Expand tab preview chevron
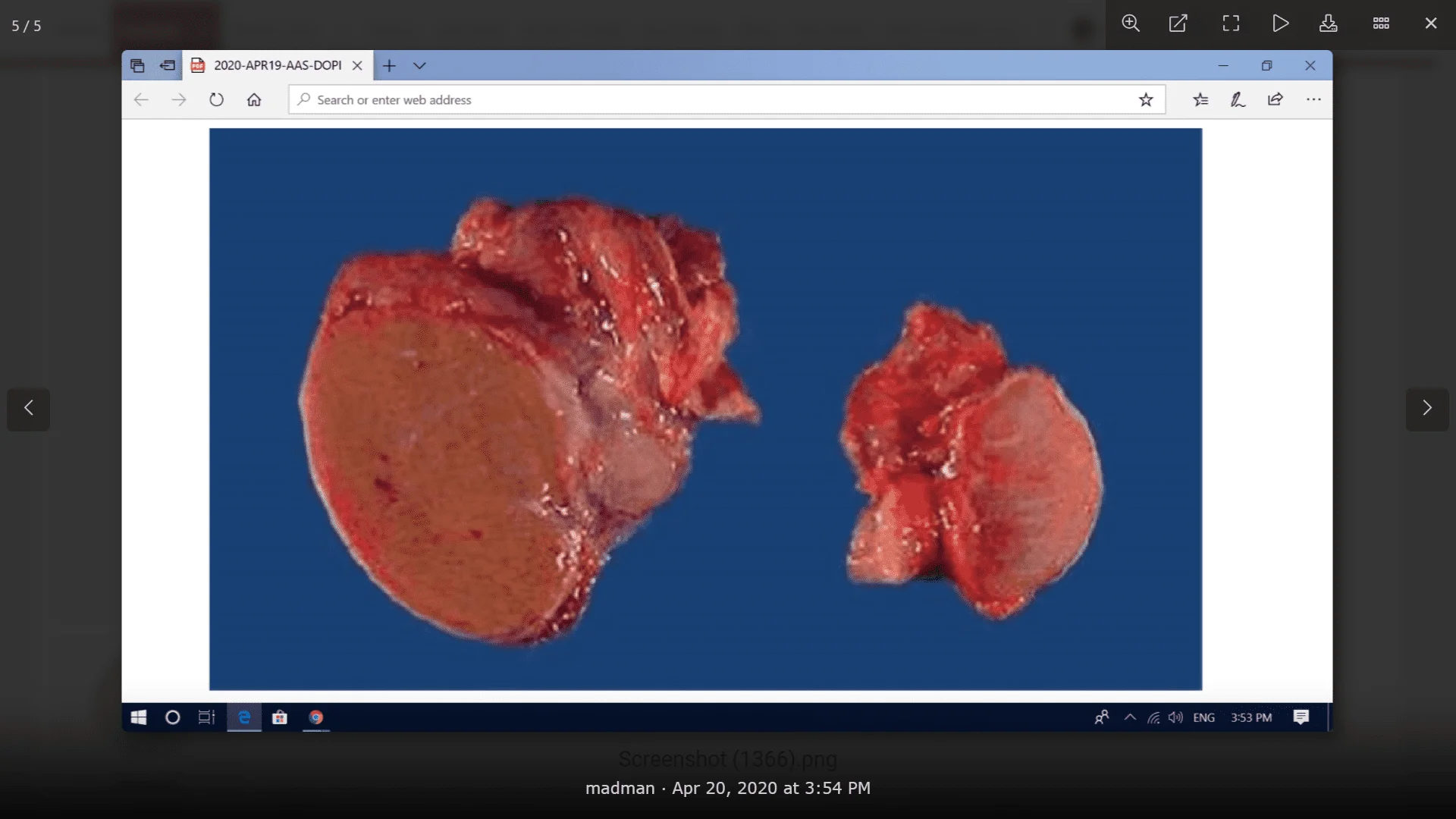This screenshot has height=819, width=1456. point(419,65)
